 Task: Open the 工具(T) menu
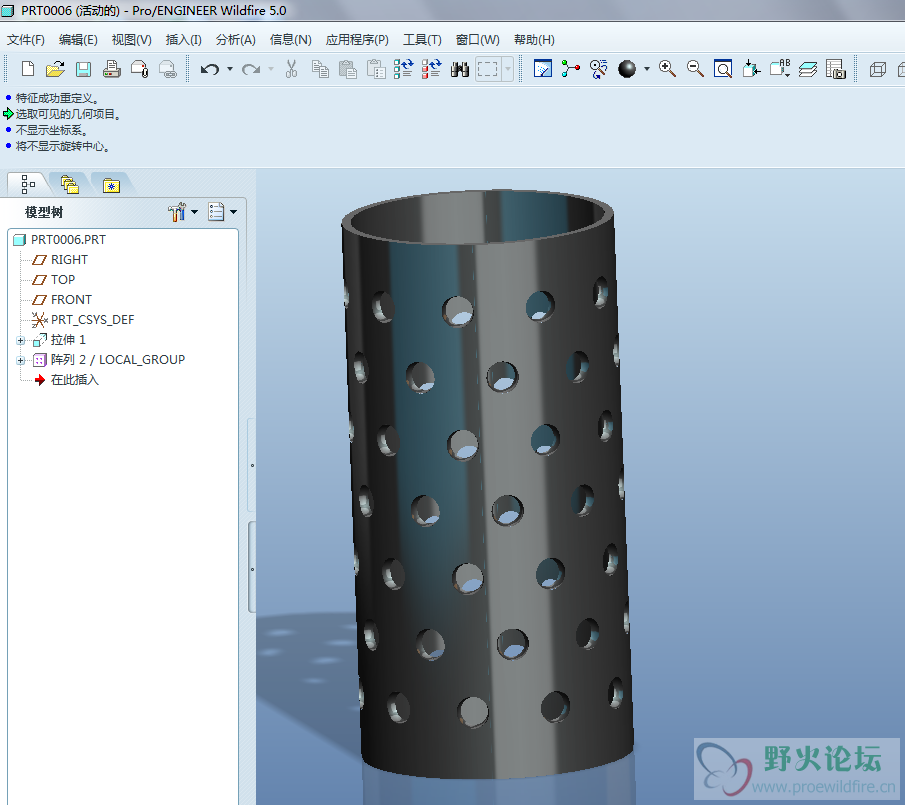click(x=422, y=40)
